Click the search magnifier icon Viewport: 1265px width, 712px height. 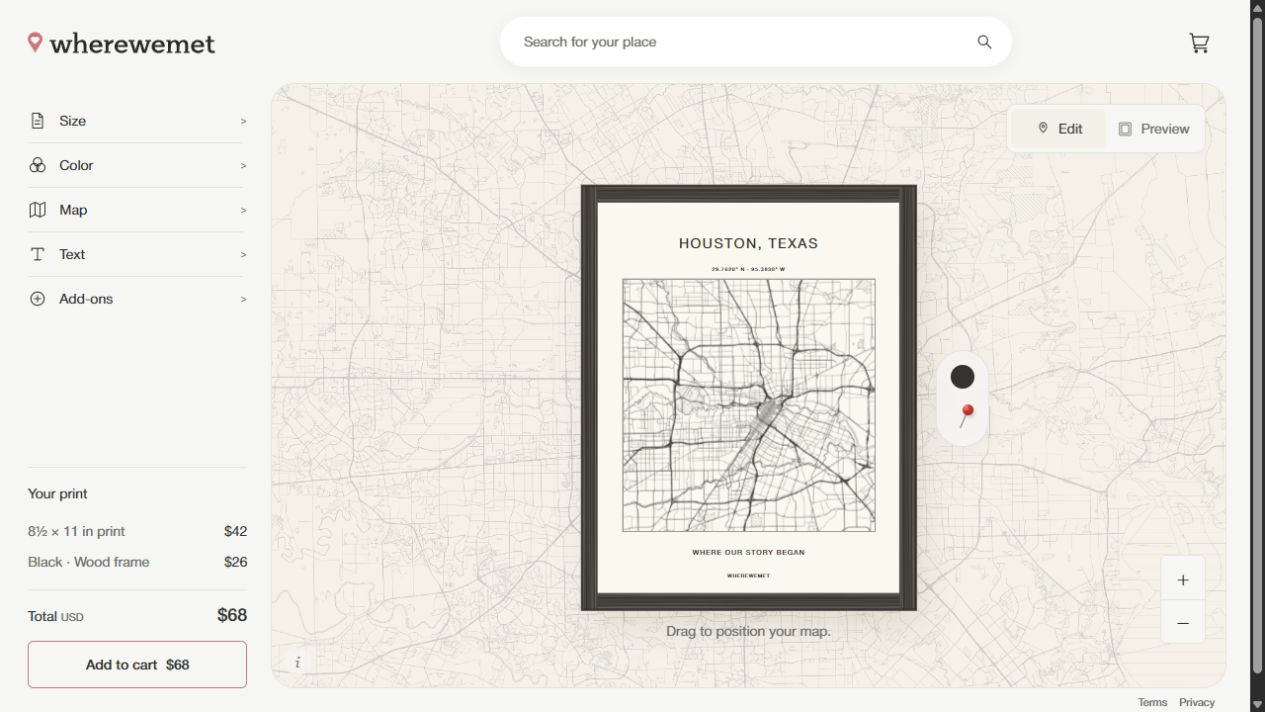click(984, 42)
